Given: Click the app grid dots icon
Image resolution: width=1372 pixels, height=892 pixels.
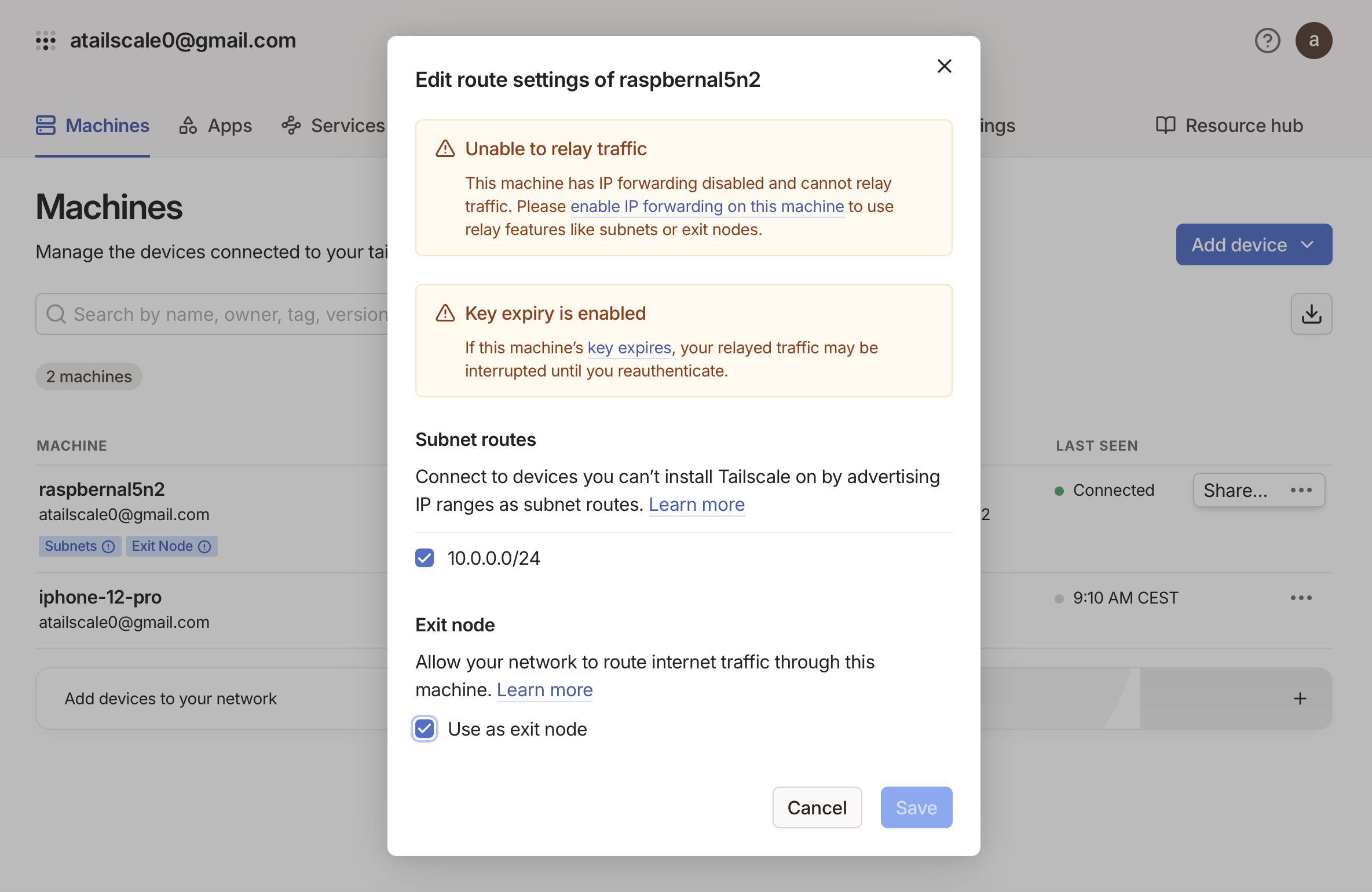Looking at the screenshot, I should (x=45, y=41).
